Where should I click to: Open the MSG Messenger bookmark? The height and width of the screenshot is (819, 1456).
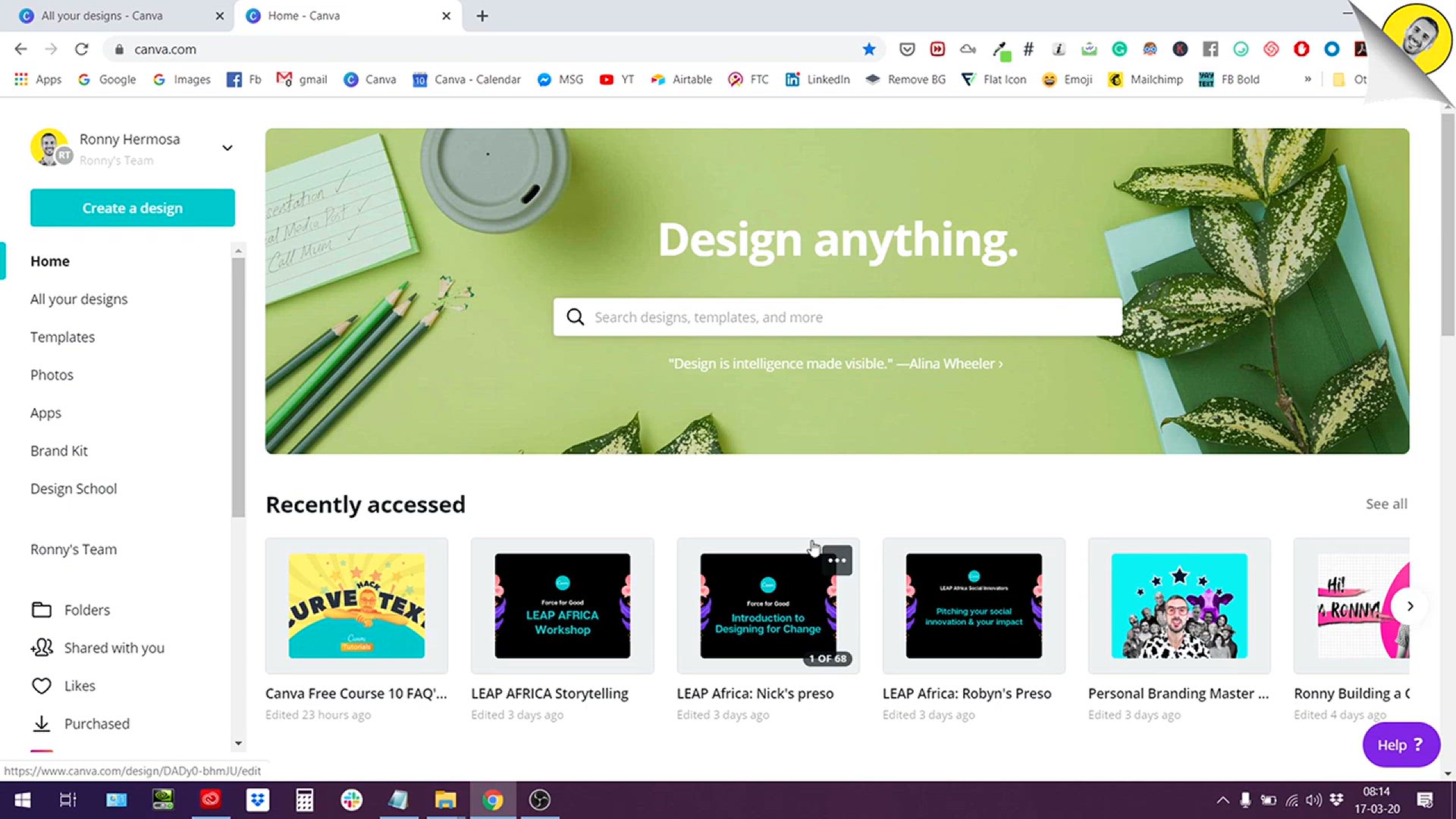560,80
